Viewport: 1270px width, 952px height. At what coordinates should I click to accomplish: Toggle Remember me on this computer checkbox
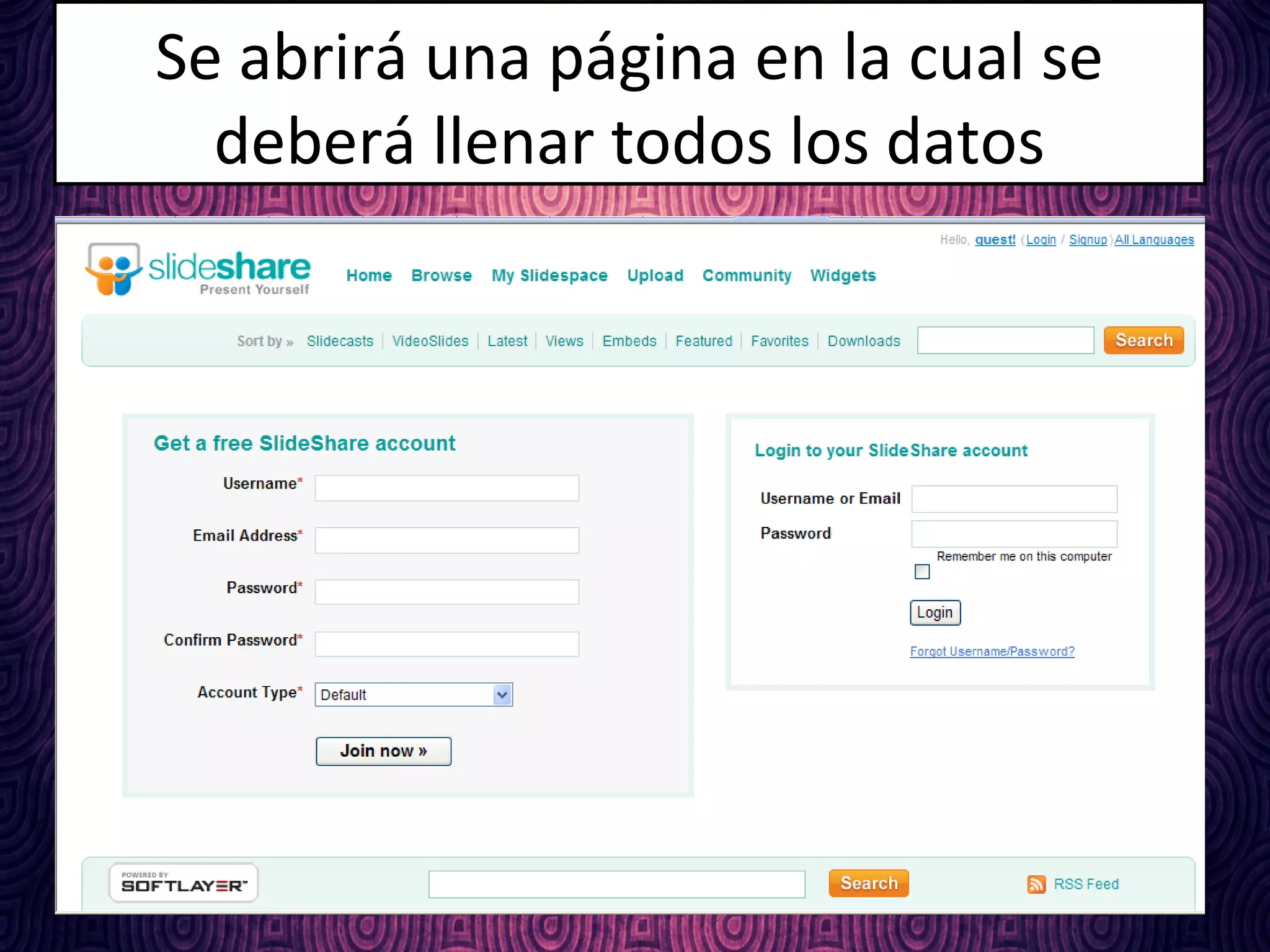pyautogui.click(x=922, y=571)
